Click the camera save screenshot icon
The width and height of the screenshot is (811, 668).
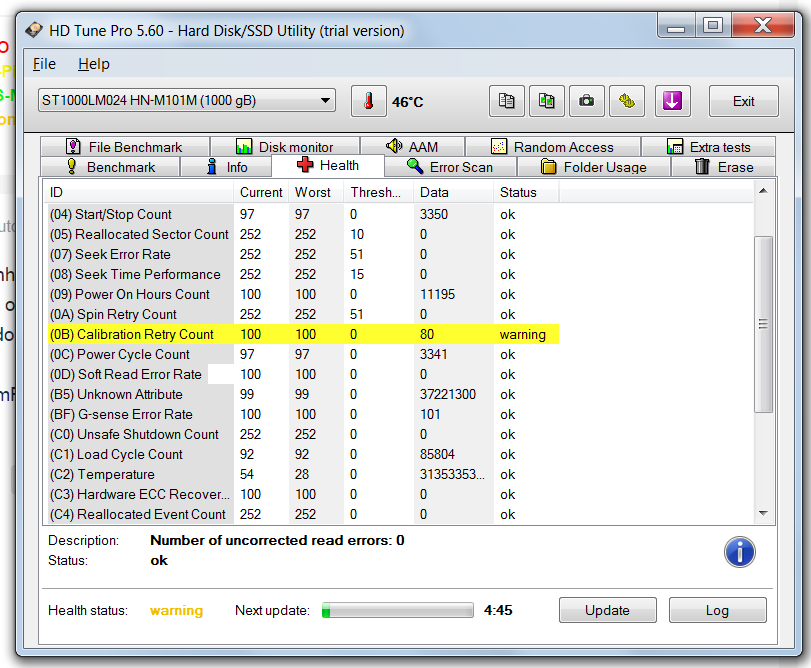(587, 101)
